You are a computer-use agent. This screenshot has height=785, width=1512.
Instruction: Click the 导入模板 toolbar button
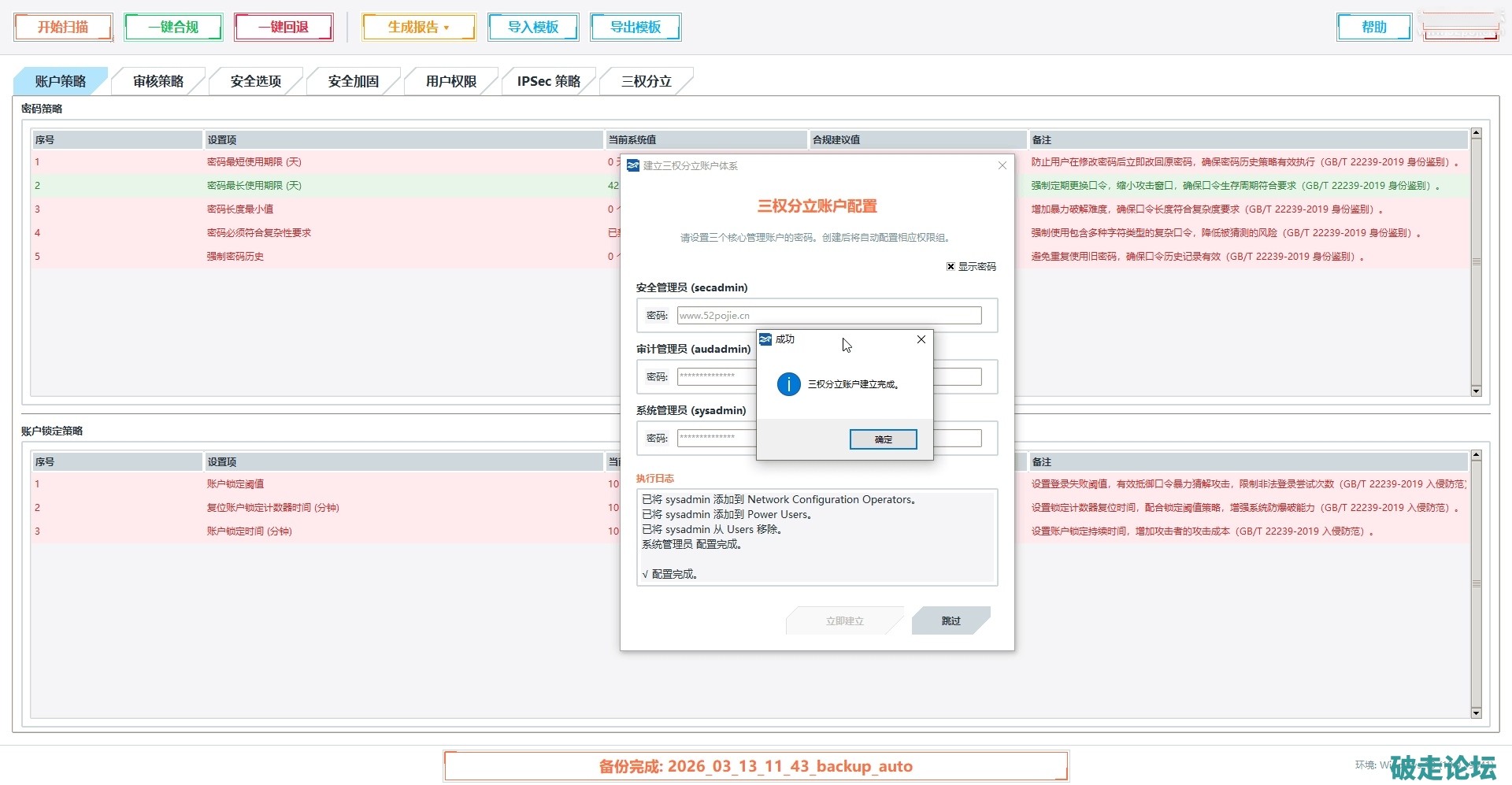[x=533, y=28]
